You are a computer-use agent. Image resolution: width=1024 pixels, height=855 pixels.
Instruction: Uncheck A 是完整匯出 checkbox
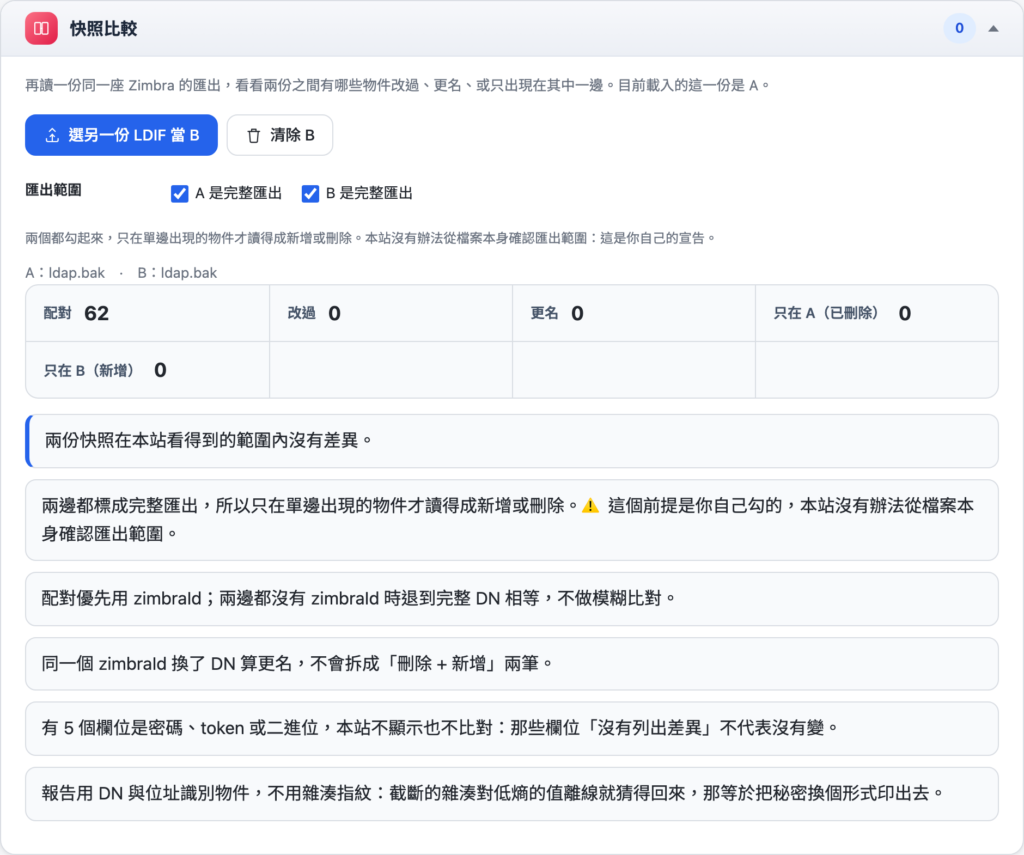tap(180, 193)
